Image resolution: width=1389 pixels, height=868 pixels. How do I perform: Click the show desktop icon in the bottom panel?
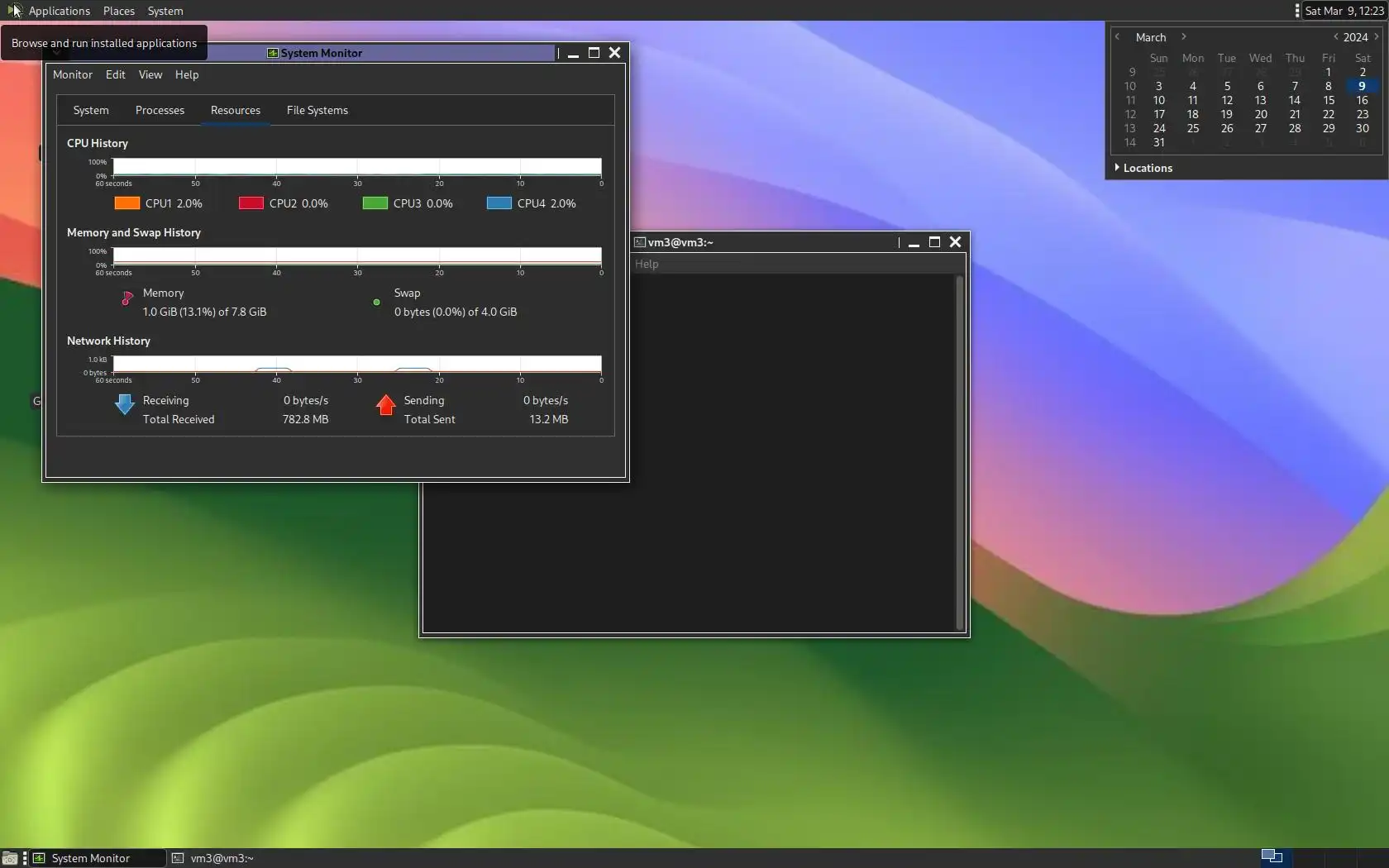coord(9,858)
